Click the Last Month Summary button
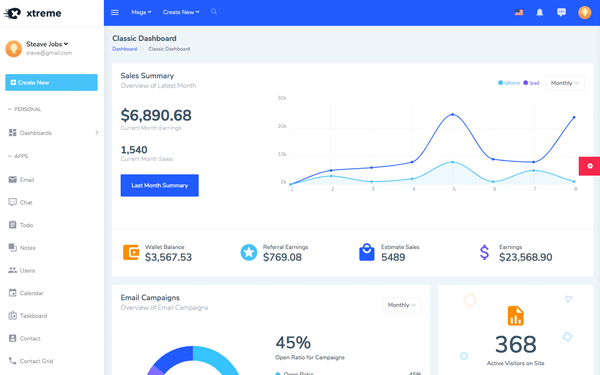The height and width of the screenshot is (375, 600). point(160,185)
